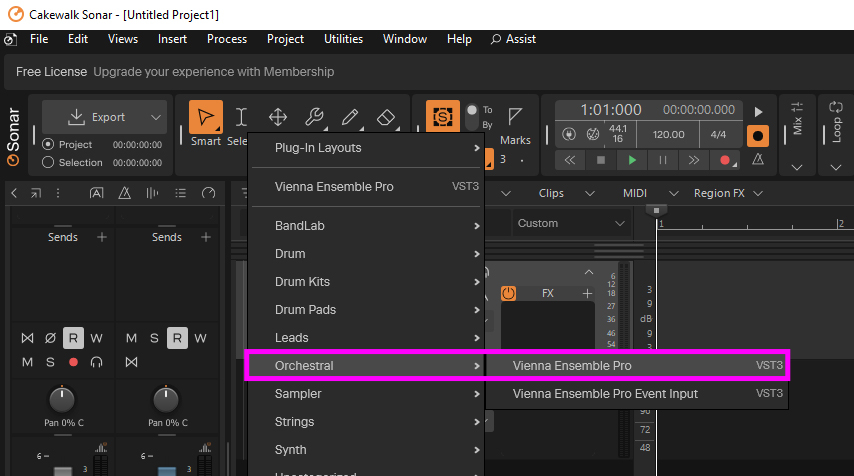Open the Drum Kits submenu
854x476 pixels.
coord(366,282)
